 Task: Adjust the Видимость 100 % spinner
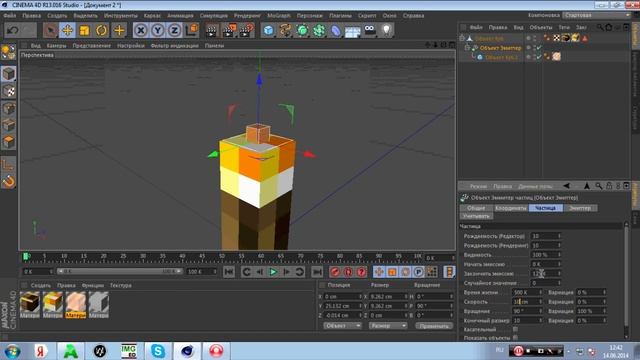coord(559,255)
